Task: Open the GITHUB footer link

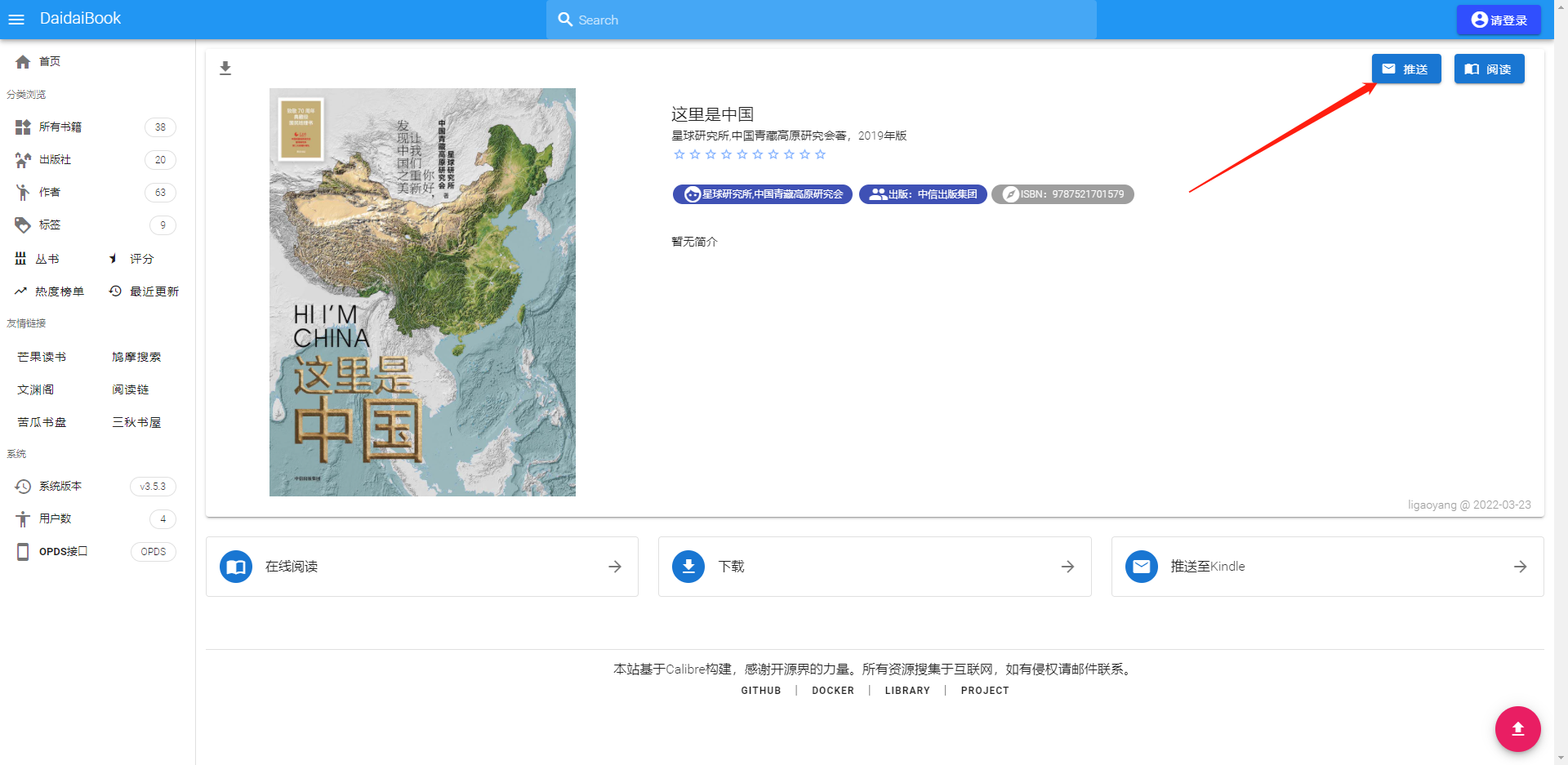Action: (761, 691)
